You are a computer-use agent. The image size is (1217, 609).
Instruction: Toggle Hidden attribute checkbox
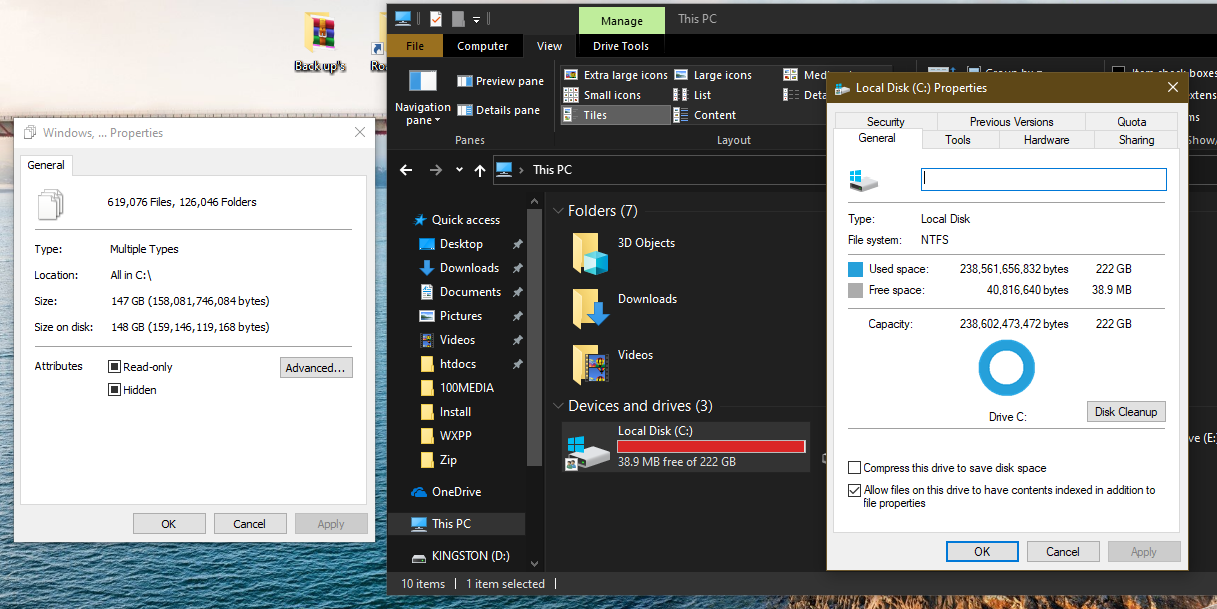coord(115,390)
